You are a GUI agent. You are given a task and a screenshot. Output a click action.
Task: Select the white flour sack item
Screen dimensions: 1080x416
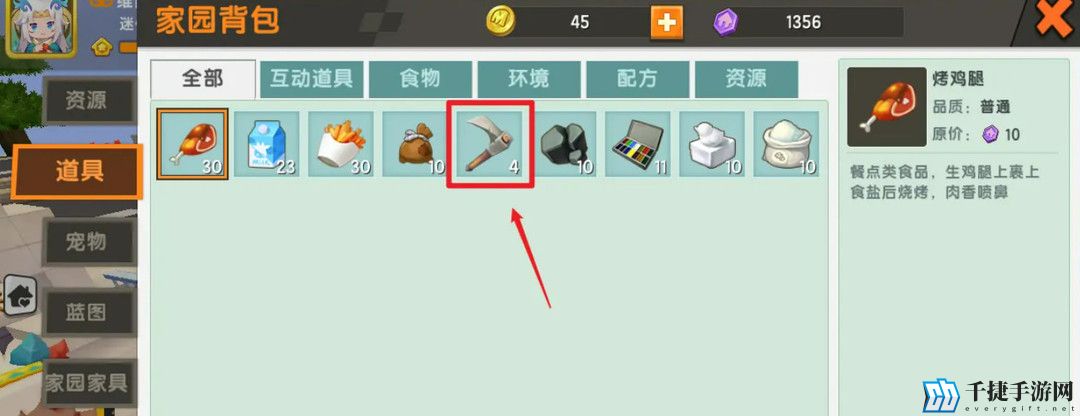[x=787, y=144]
